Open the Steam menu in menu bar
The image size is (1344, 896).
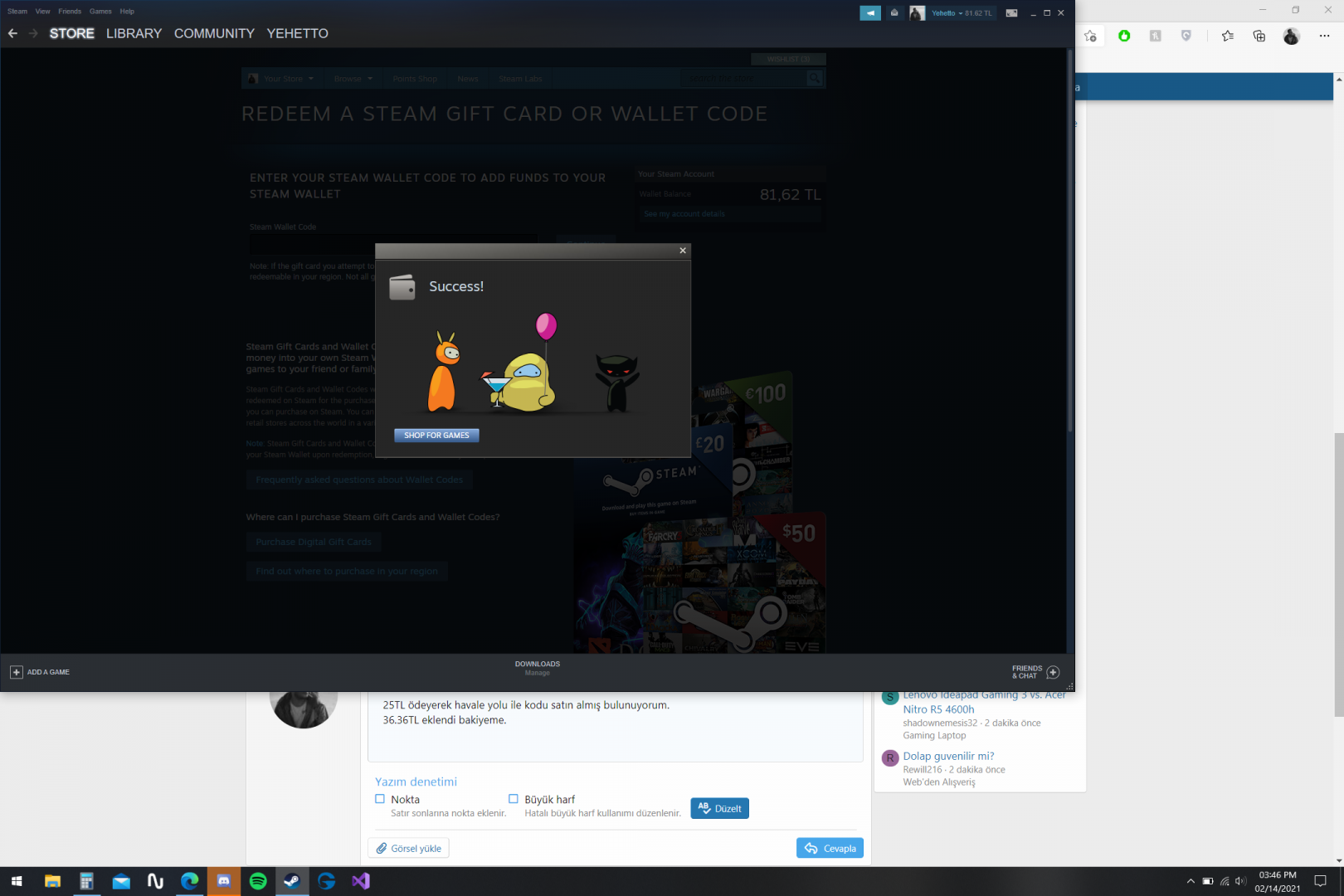pyautogui.click(x=17, y=12)
